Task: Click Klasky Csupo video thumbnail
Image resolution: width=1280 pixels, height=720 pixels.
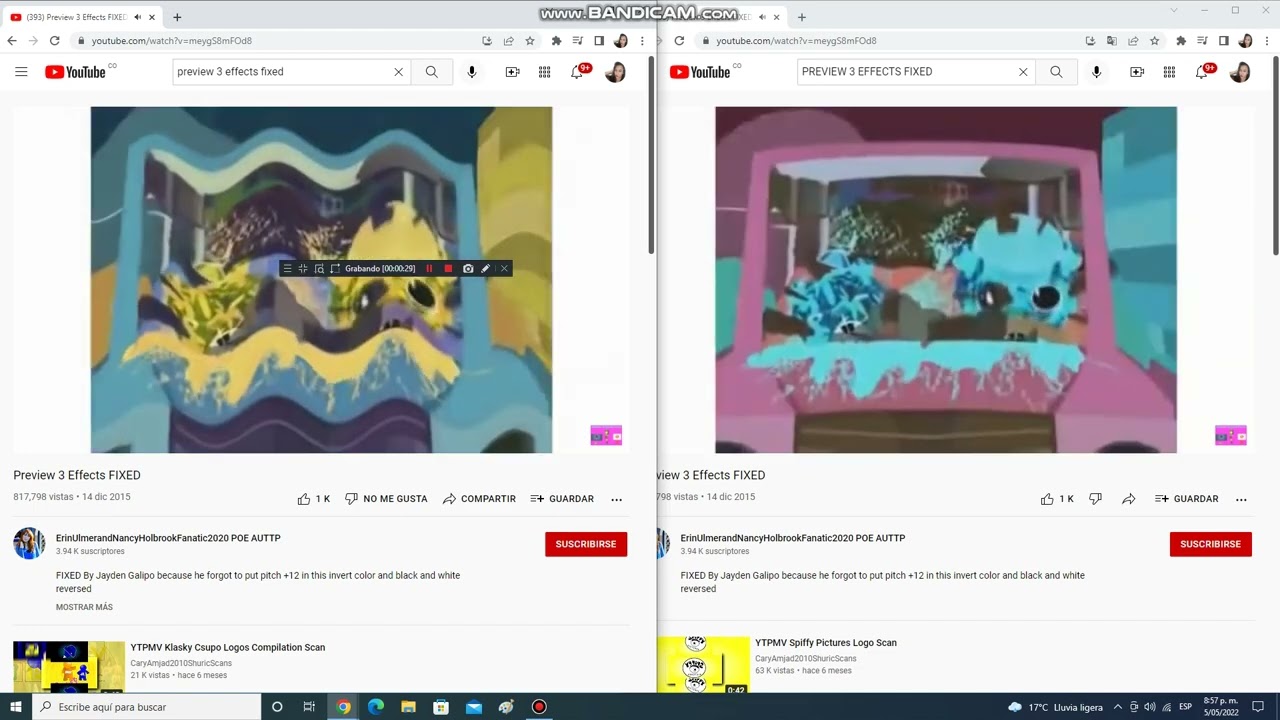Action: [69, 667]
